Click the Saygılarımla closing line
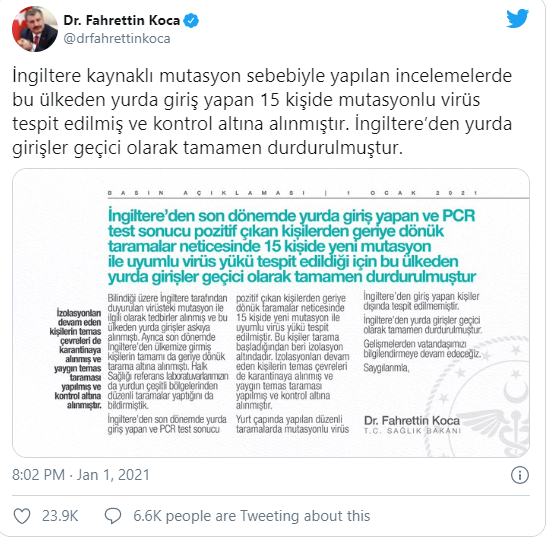Image resolution: width=547 pixels, height=537 pixels. click(x=386, y=368)
